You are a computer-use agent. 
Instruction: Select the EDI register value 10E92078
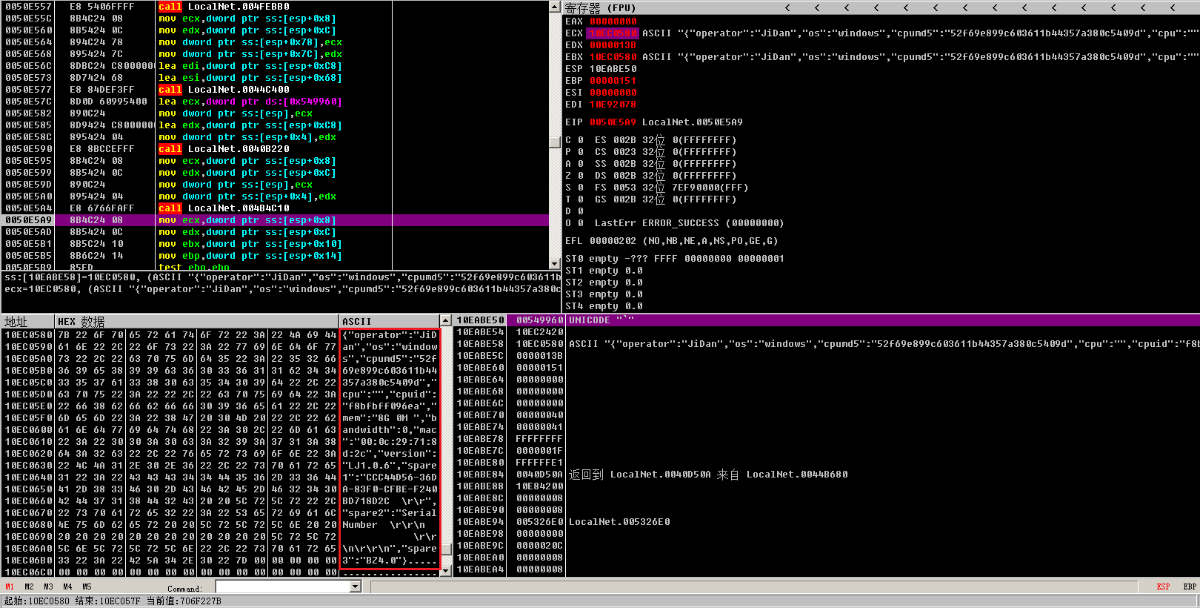click(613, 104)
